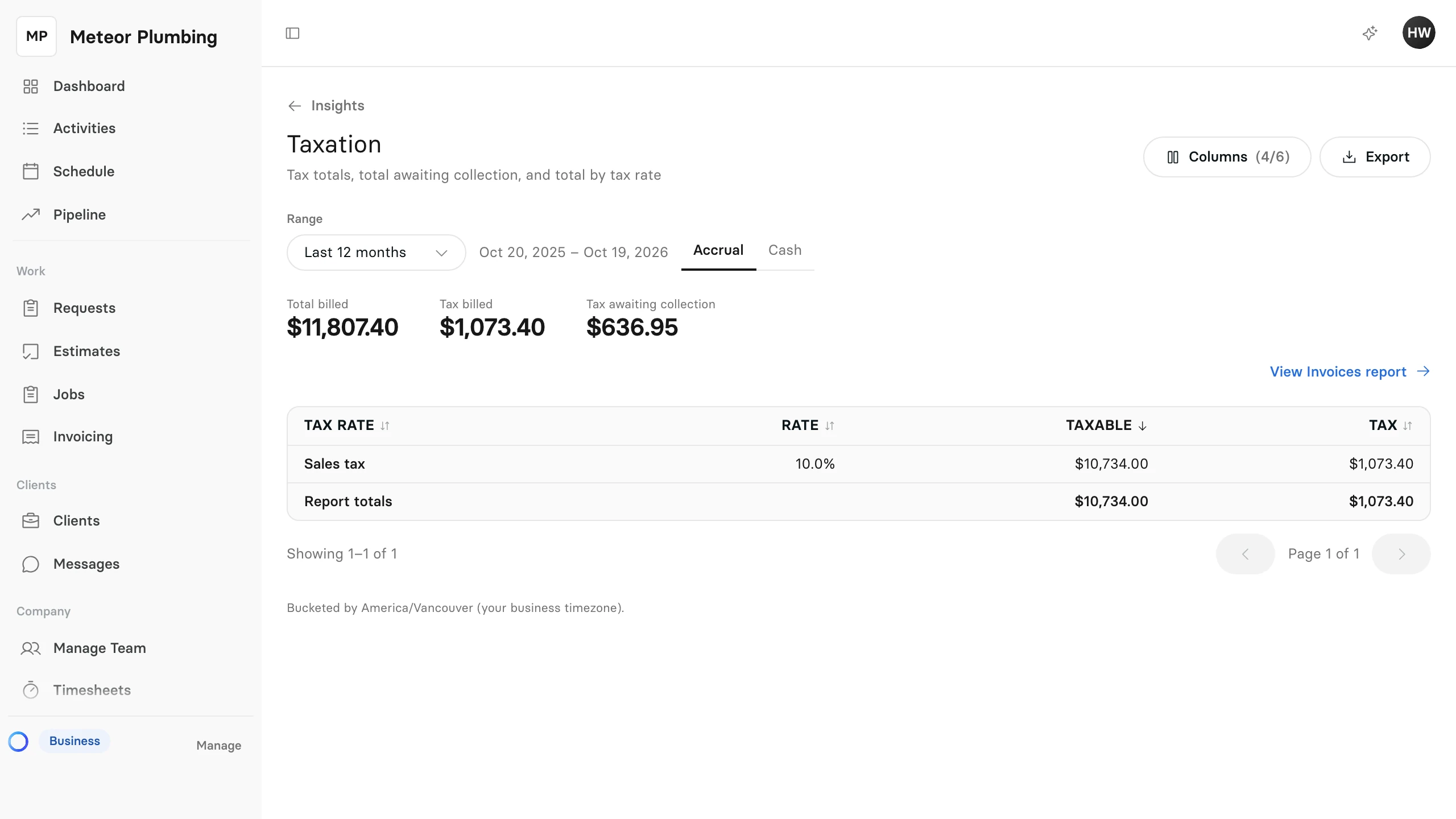Screen dimensions: 1456x819
Task: Click the Activities list icon
Action: 31,129
